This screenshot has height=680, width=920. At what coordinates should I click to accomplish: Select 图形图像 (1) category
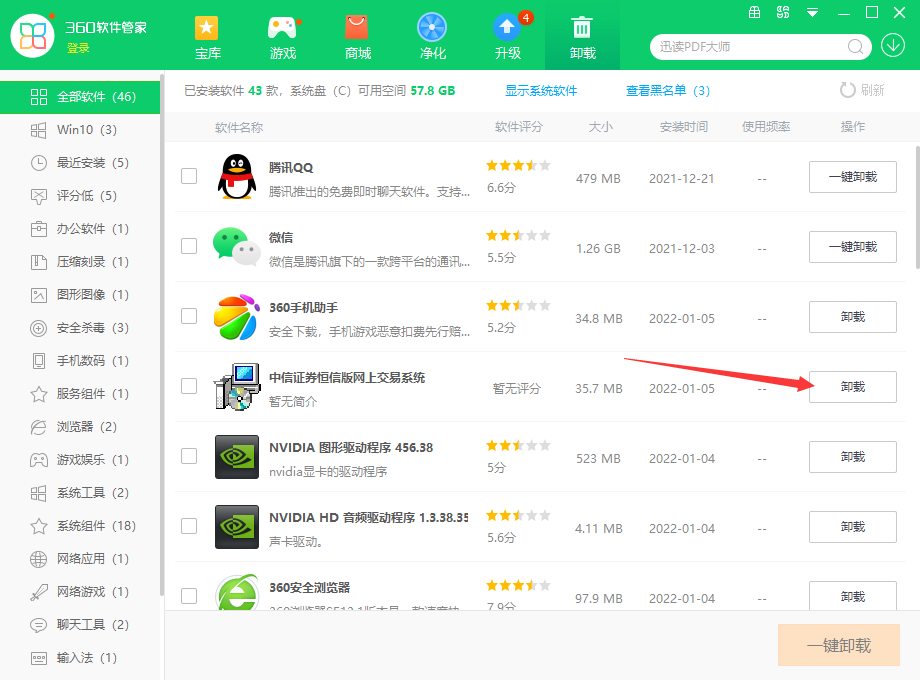80,295
